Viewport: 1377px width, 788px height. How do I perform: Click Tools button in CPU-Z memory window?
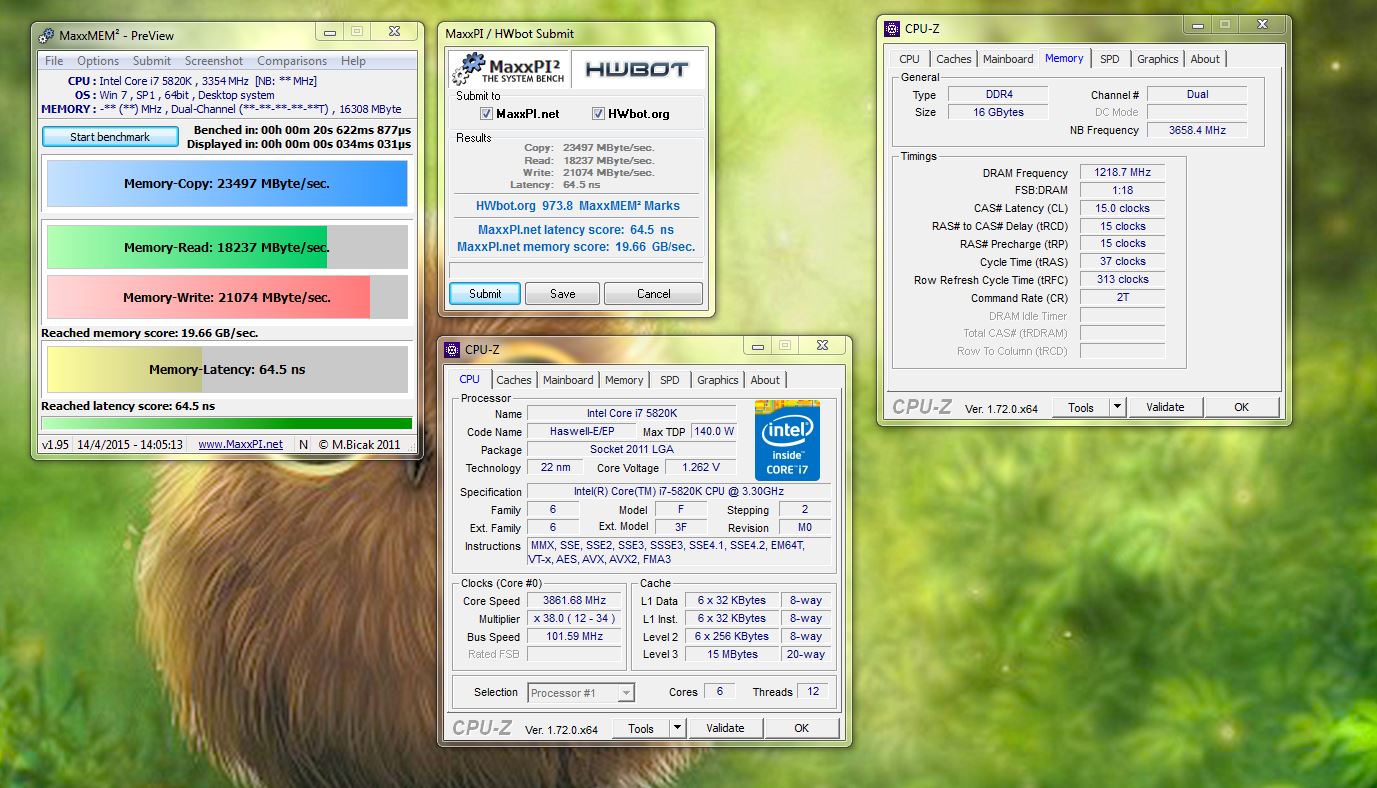point(1081,407)
